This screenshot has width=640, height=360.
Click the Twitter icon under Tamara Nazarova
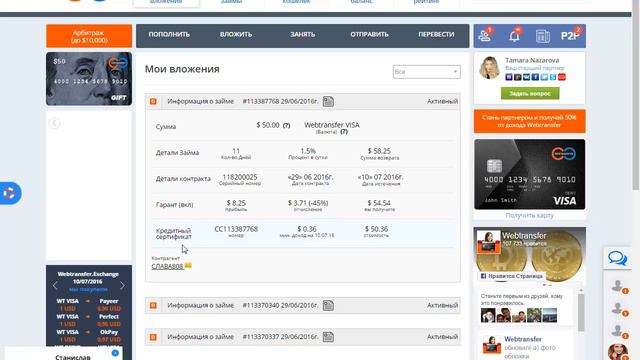click(x=544, y=77)
